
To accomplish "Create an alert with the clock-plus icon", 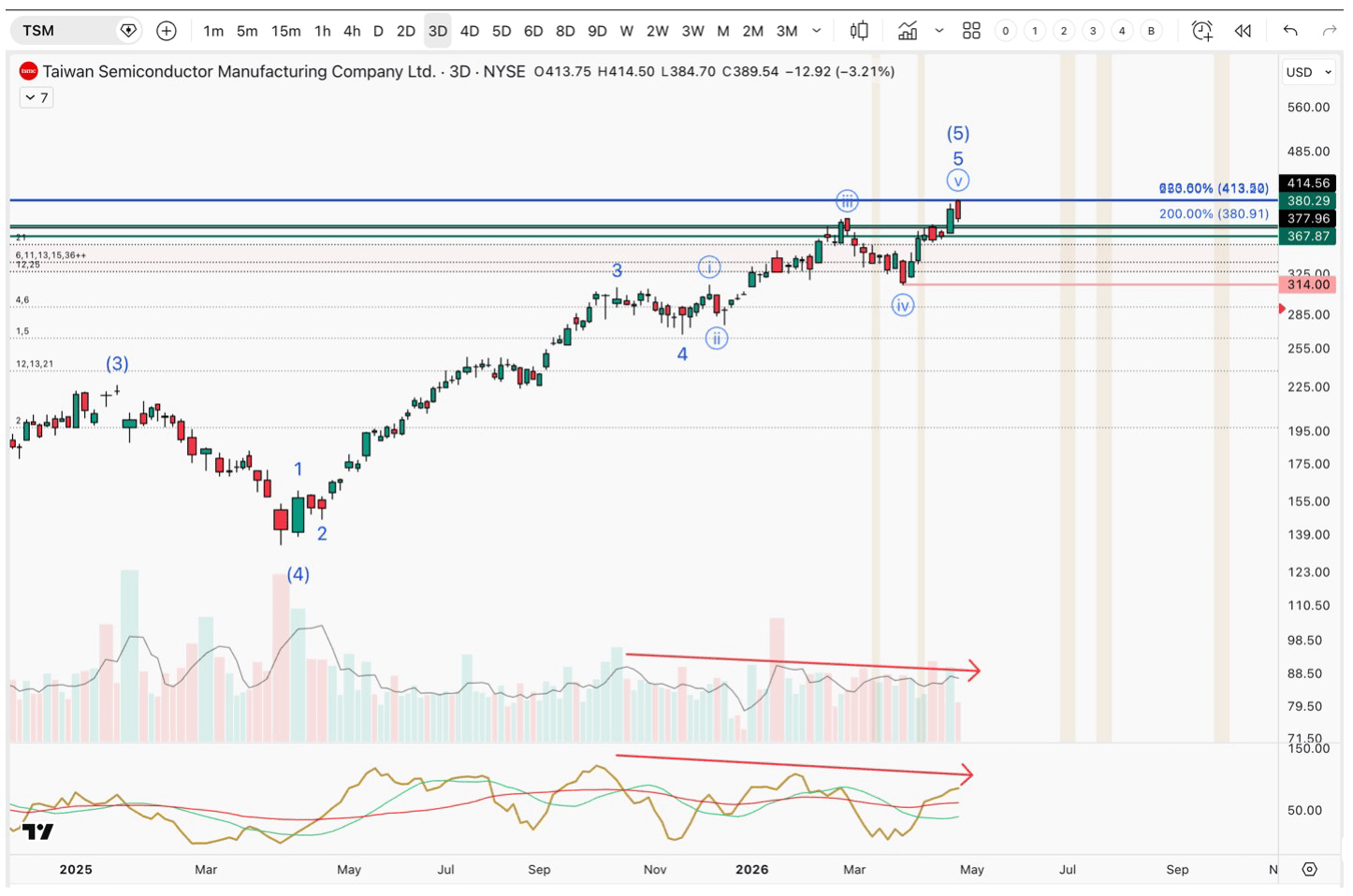I will click(1202, 31).
